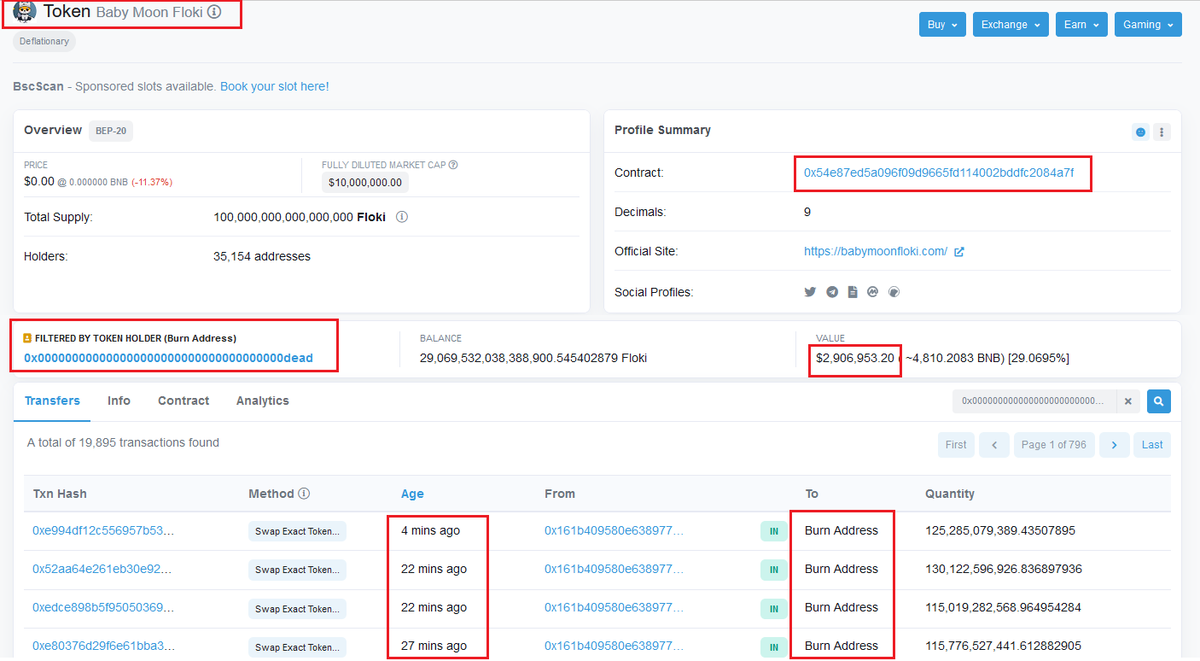The height and width of the screenshot is (661, 1200).
Task: Click the Page 1 of 796 indicator
Action: (x=1054, y=445)
